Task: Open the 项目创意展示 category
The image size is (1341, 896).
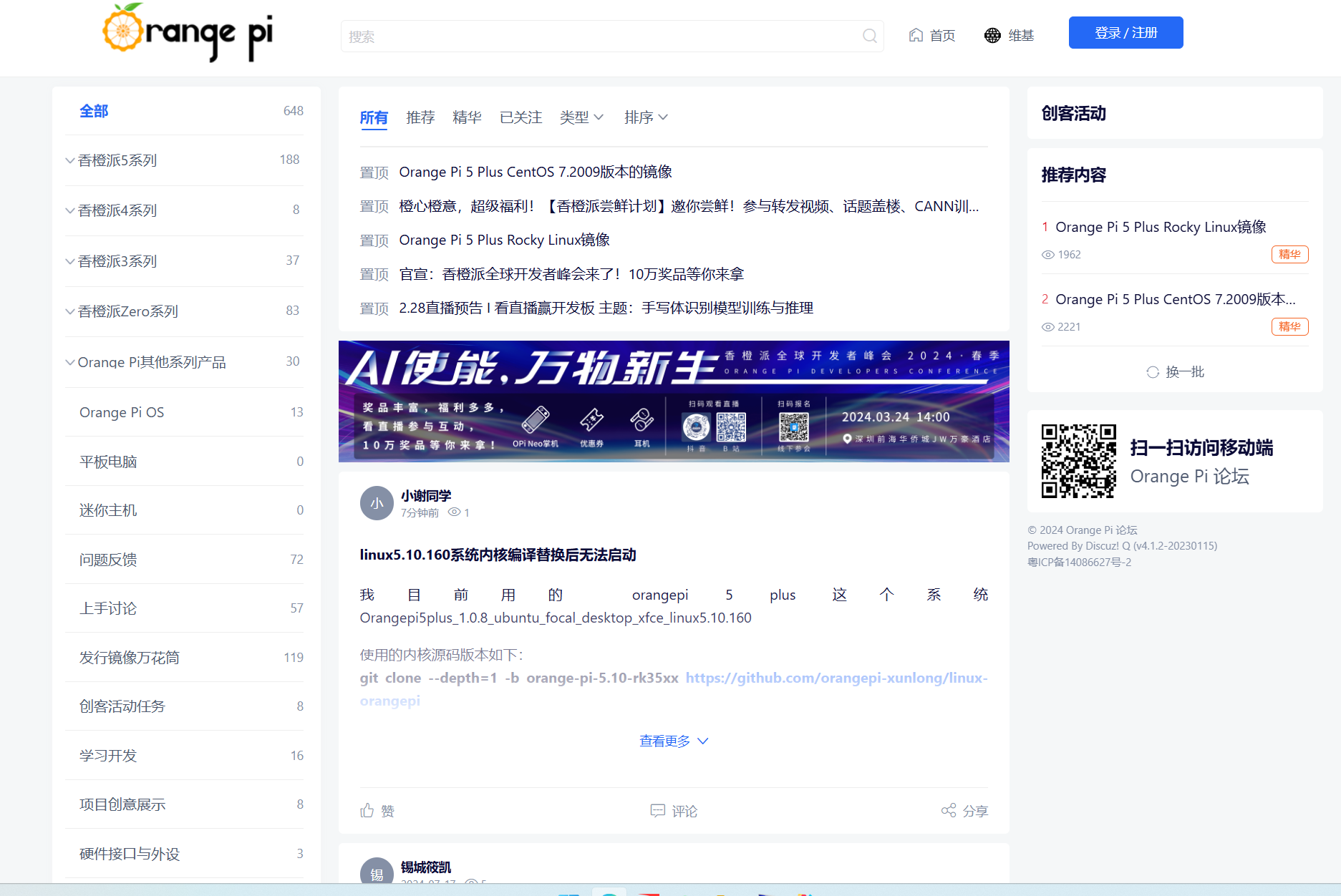Action: click(185, 804)
